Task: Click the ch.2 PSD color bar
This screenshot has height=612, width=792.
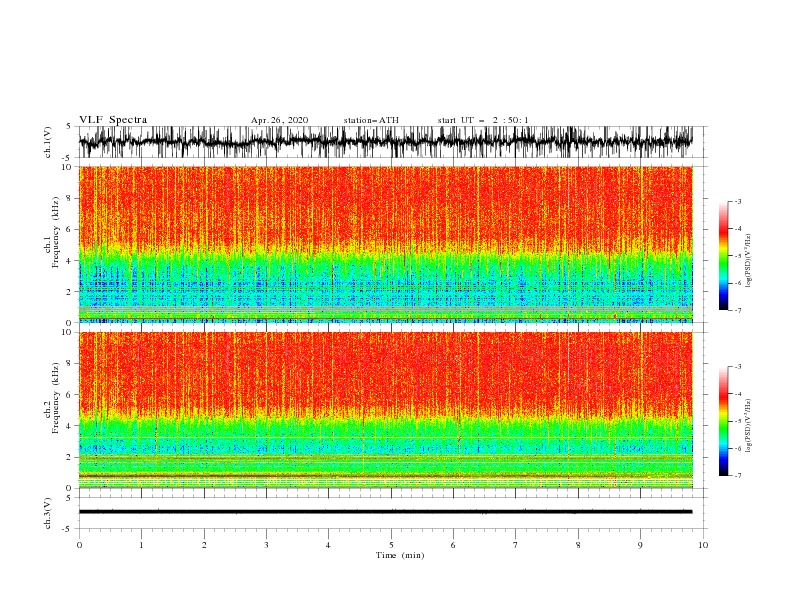Action: [x=724, y=421]
